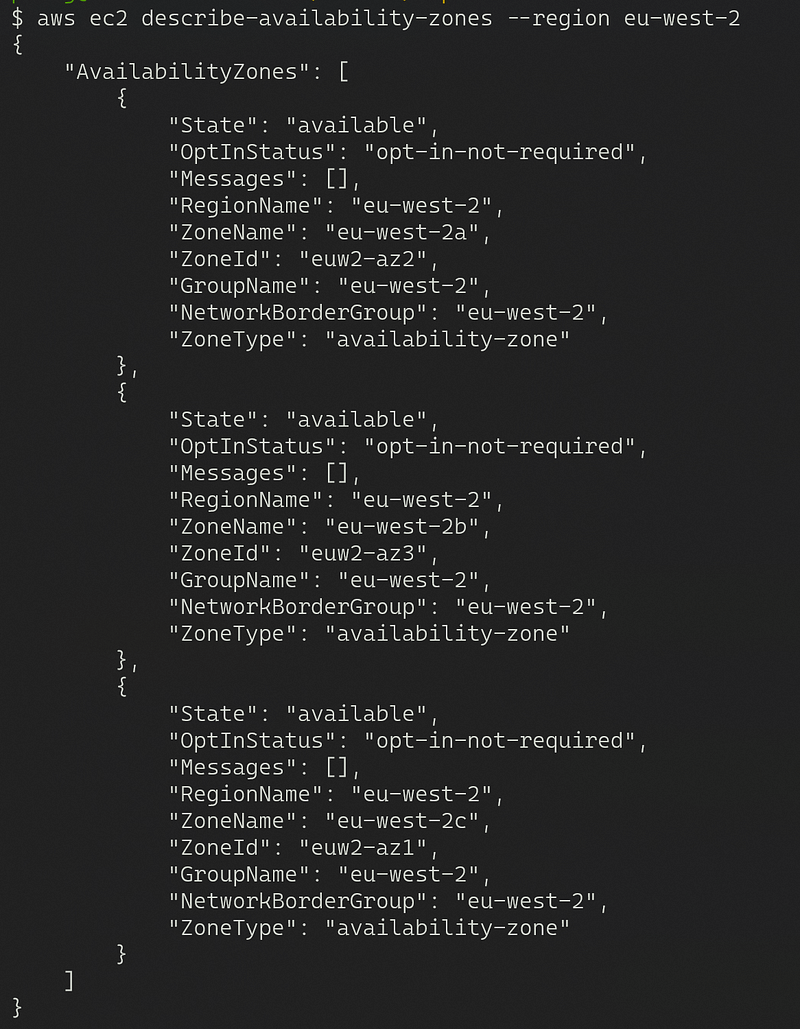Click the opening curly brace below the command
The height and width of the screenshot is (1029, 800).
tap(17, 45)
